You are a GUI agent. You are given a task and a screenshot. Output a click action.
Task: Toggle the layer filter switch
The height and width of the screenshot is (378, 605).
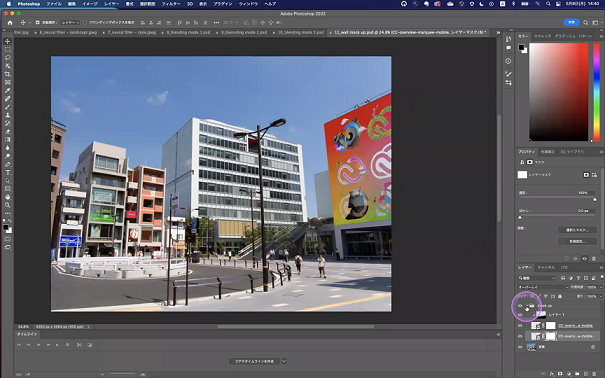coord(602,277)
